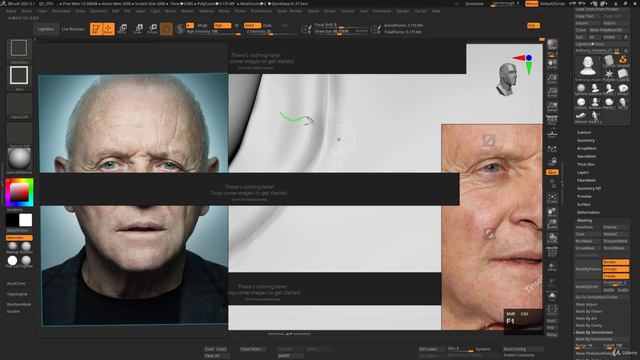The width and height of the screenshot is (640, 360).
Task: Expand the Surface section
Action: click(584, 204)
